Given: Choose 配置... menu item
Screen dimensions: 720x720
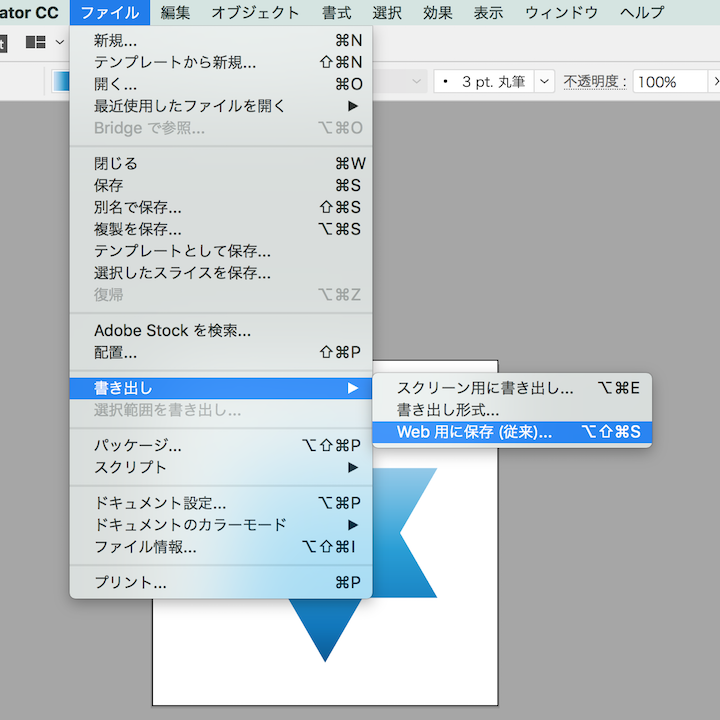Looking at the screenshot, I should [221, 353].
